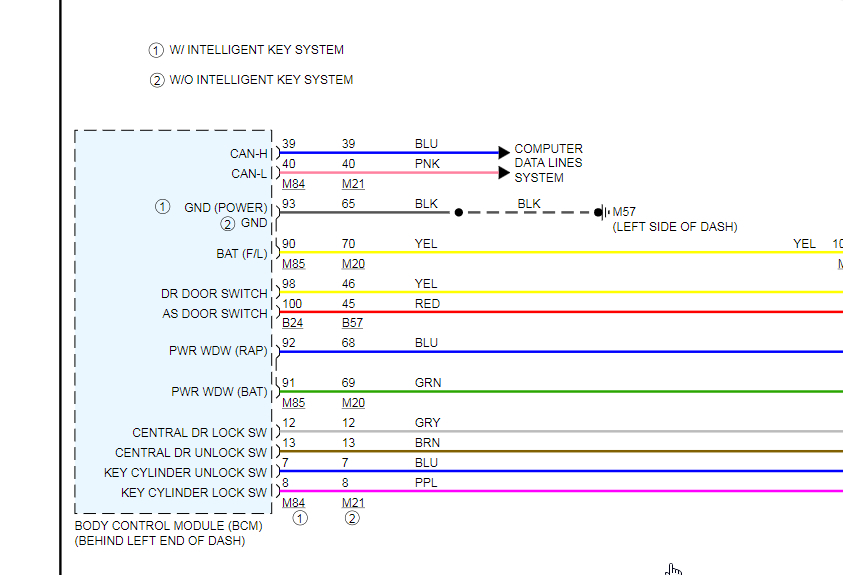
Task: Select pin number 98 on DR DOOR SWITCH
Action: 289,284
